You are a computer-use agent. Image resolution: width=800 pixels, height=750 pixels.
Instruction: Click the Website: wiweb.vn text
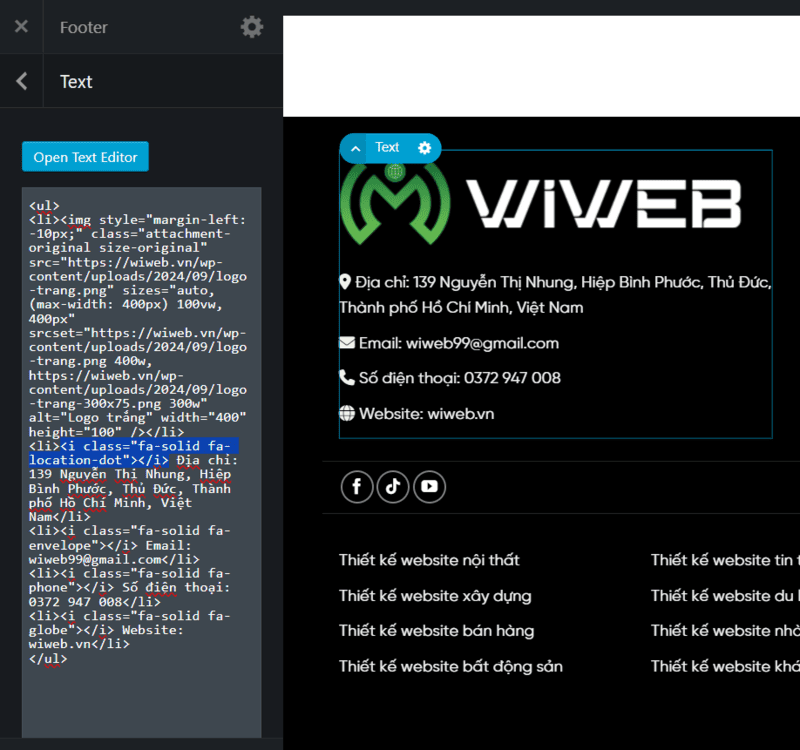[x=427, y=414]
